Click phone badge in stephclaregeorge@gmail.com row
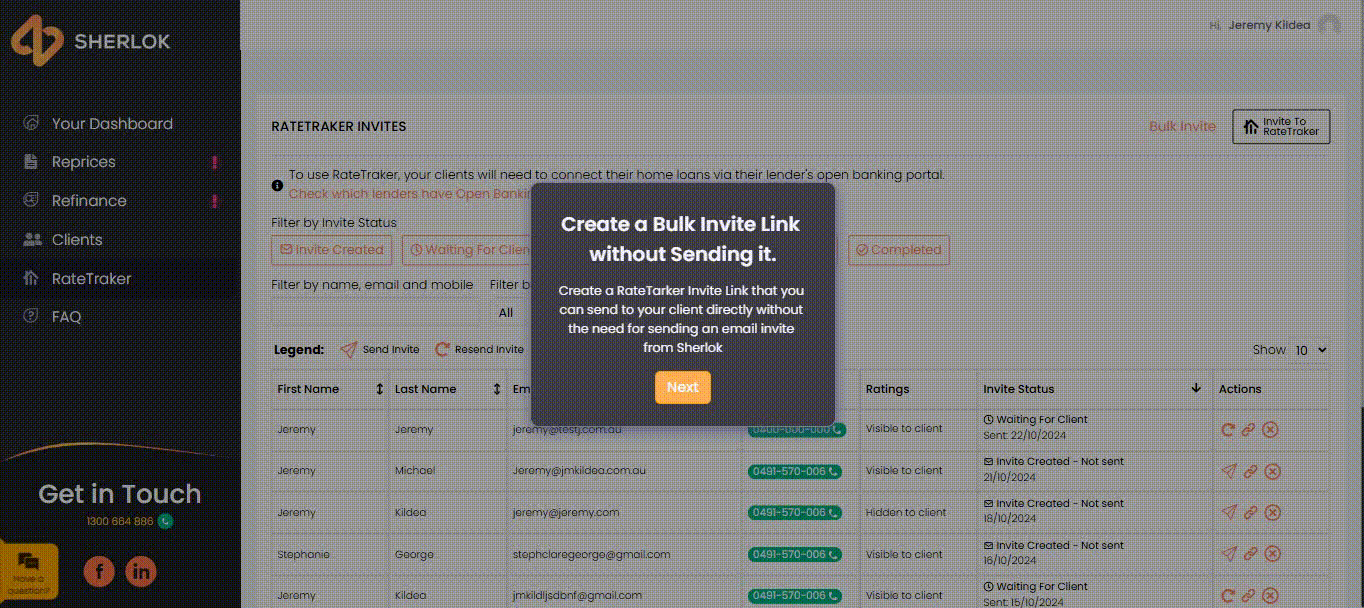1364x608 pixels. tap(795, 554)
